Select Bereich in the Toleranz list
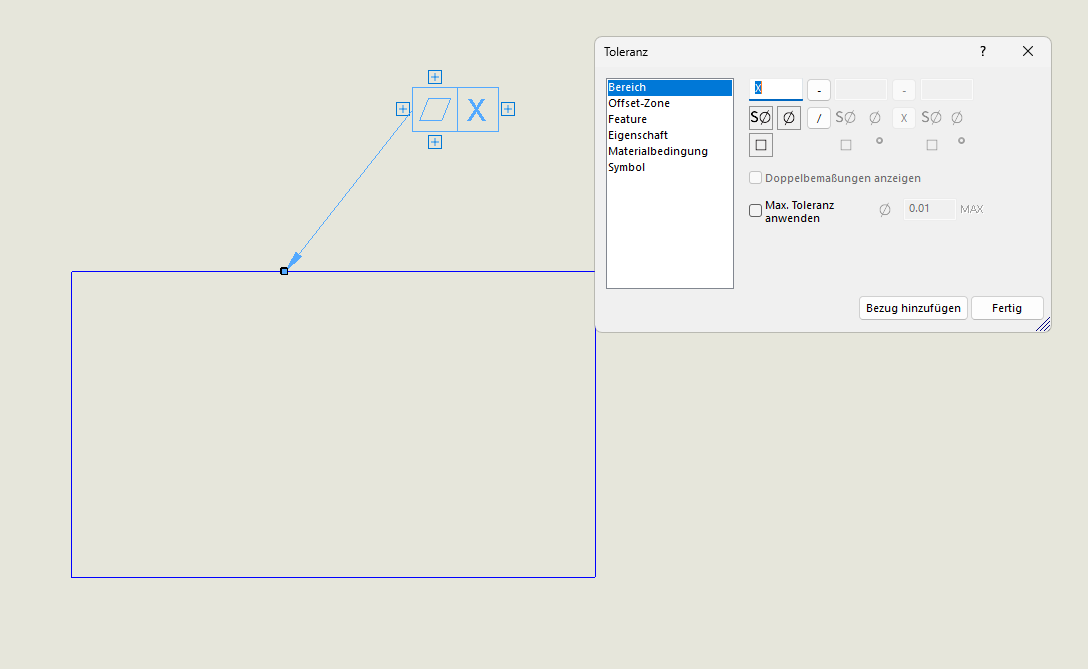1088x669 pixels. [670, 87]
